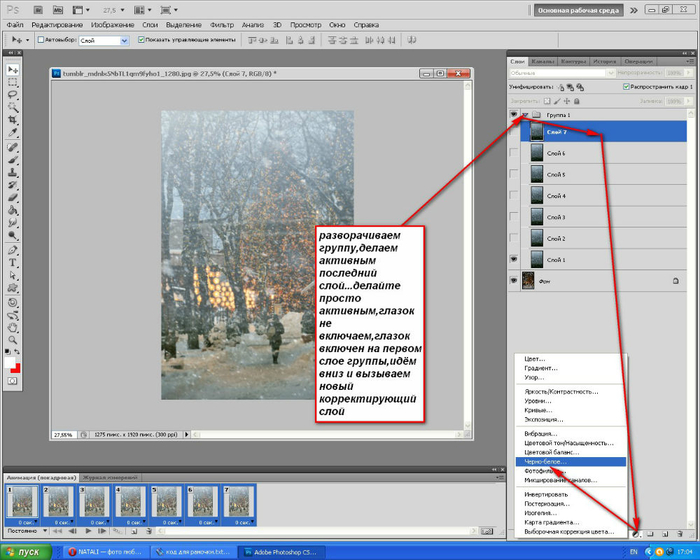The width and height of the screenshot is (700, 560).
Task: Select the Crop tool
Action: (12, 120)
